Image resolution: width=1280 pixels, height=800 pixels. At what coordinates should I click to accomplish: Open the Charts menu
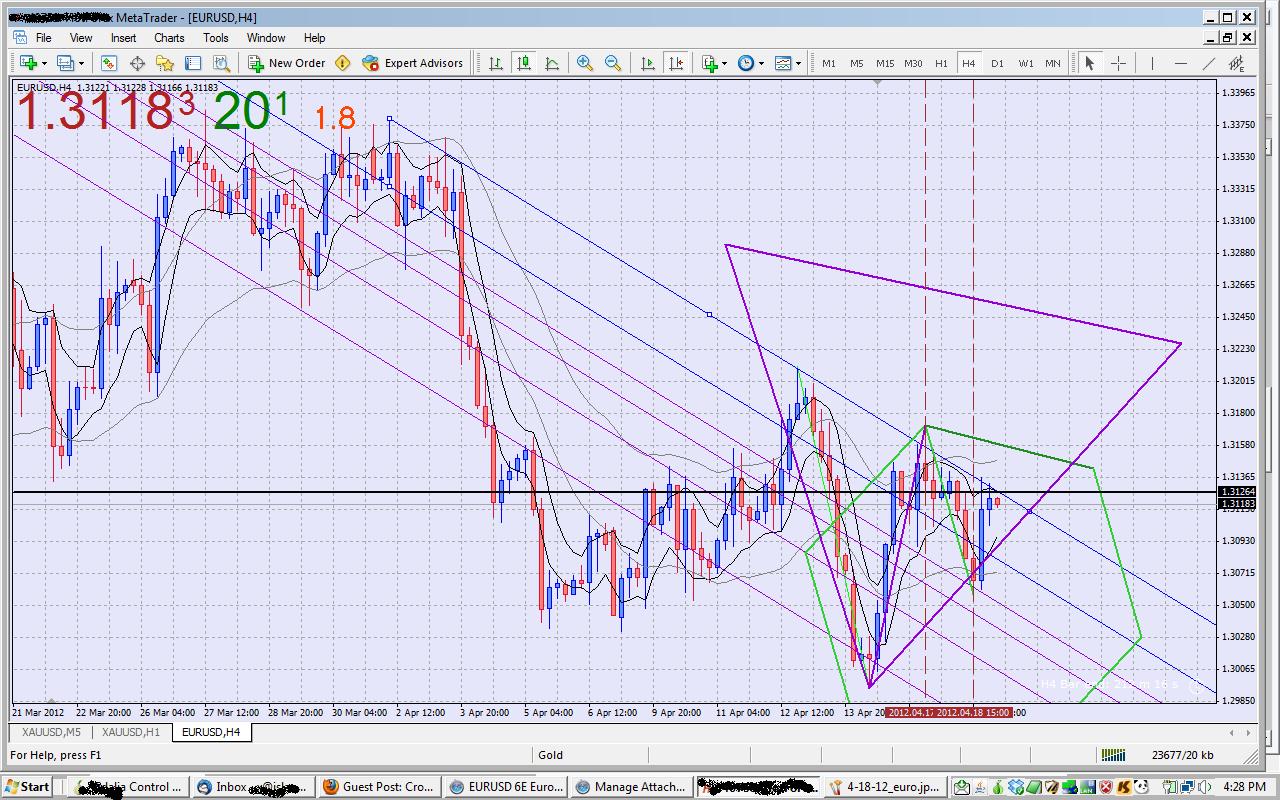(x=169, y=38)
